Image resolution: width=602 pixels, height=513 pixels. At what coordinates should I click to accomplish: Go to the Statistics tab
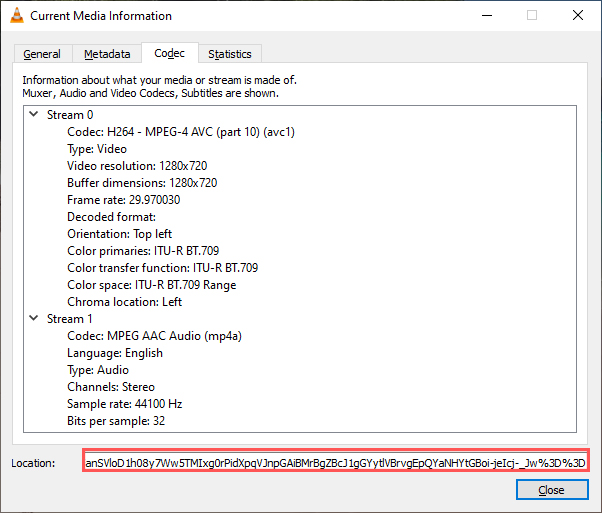[230, 54]
